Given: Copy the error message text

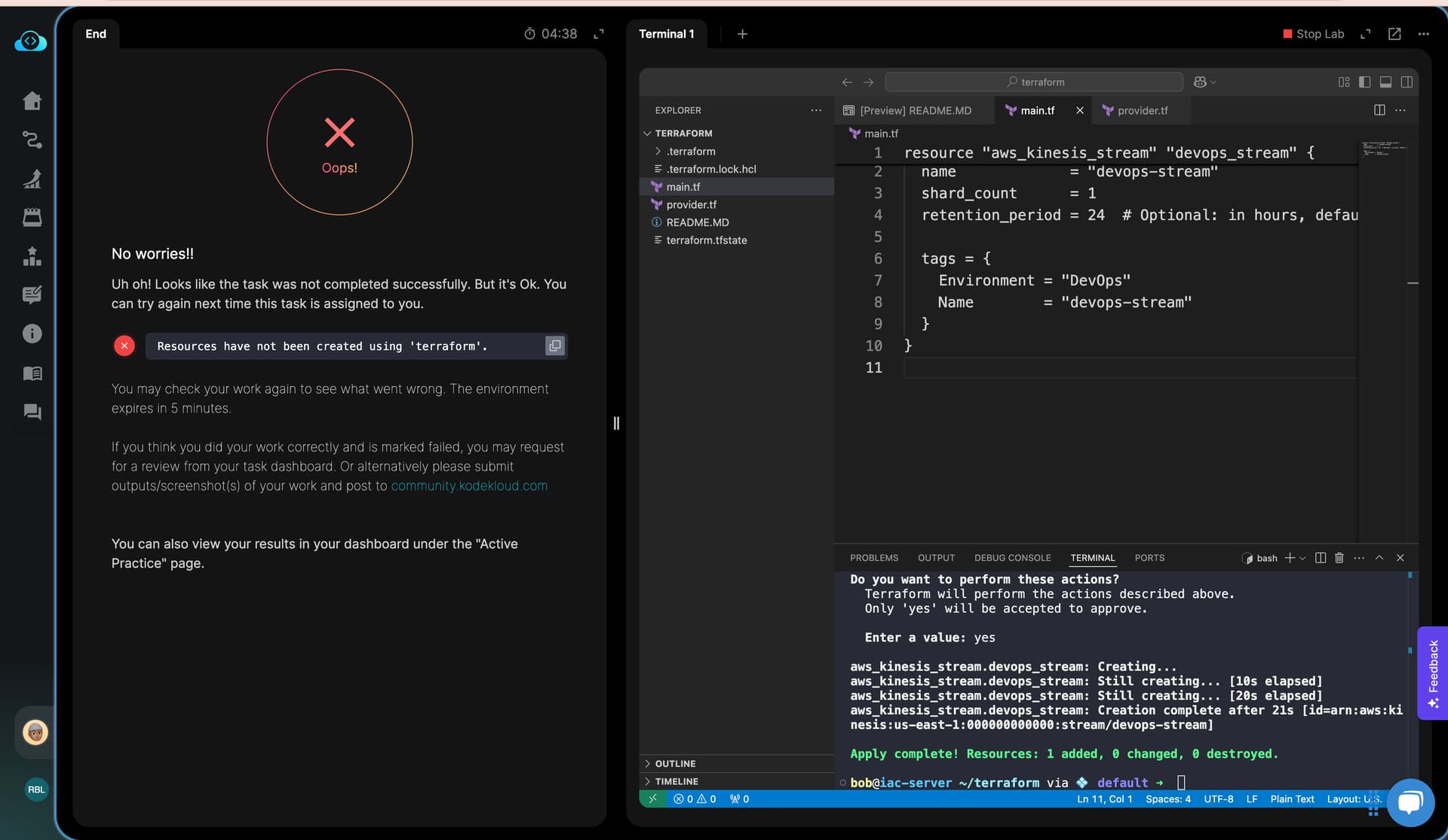Looking at the screenshot, I should coord(555,346).
